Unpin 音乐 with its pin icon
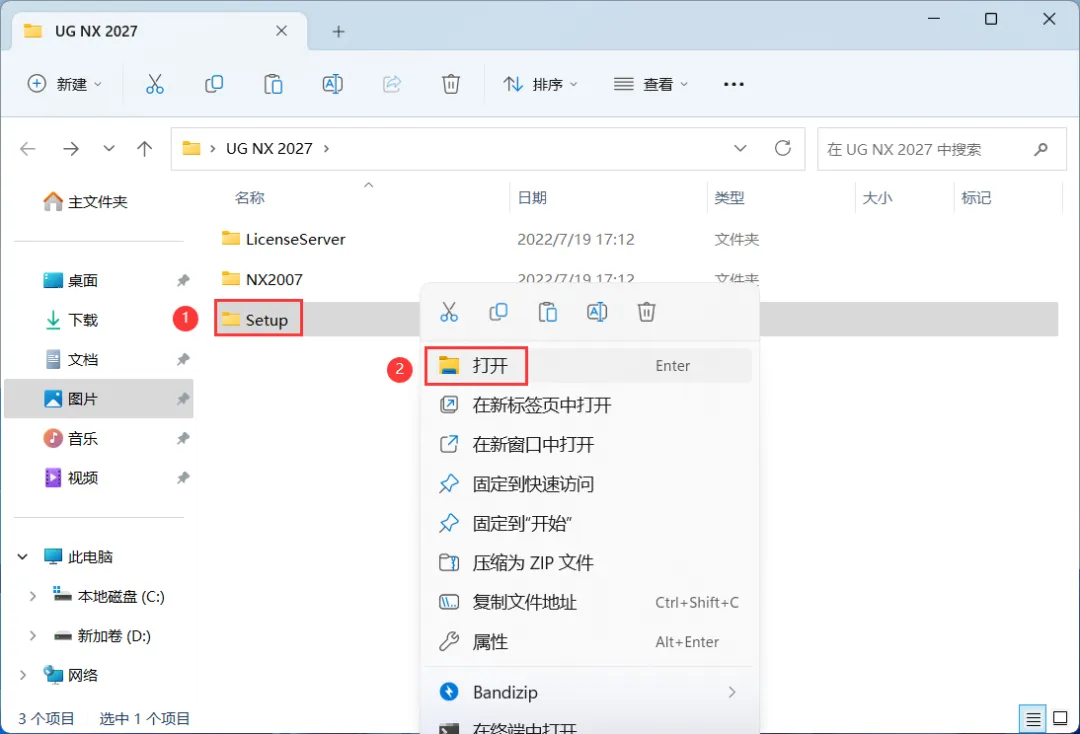Screen dimensions: 1080x734 [x=183, y=439]
